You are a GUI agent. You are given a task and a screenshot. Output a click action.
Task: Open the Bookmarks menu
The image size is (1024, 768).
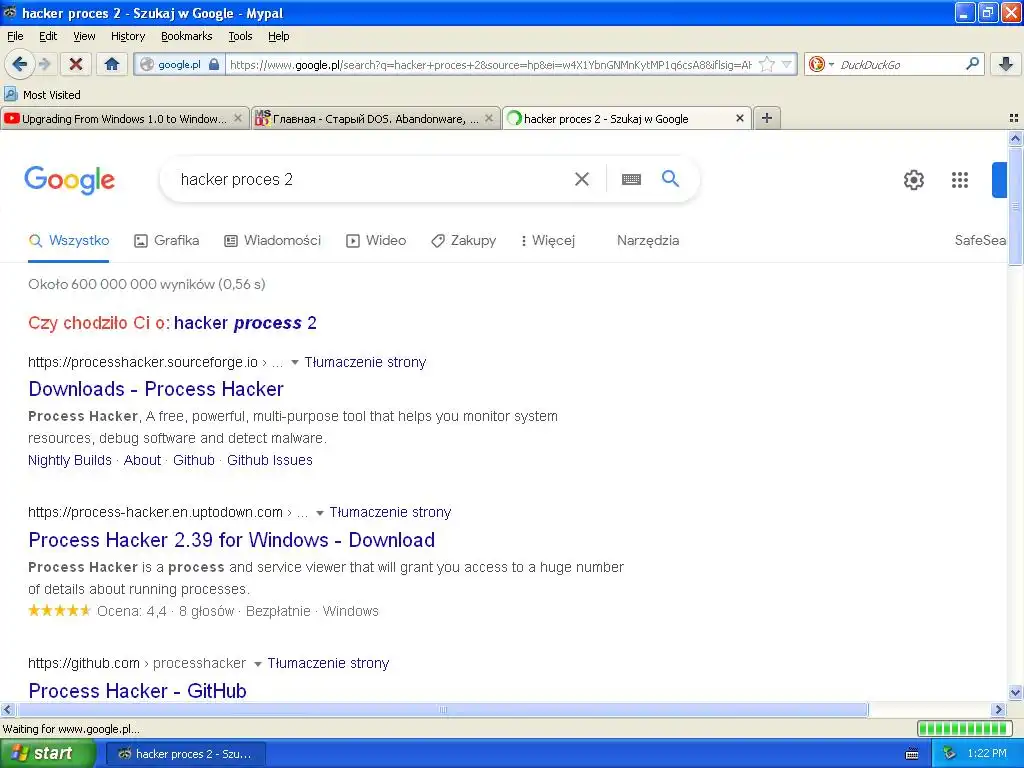[186, 36]
